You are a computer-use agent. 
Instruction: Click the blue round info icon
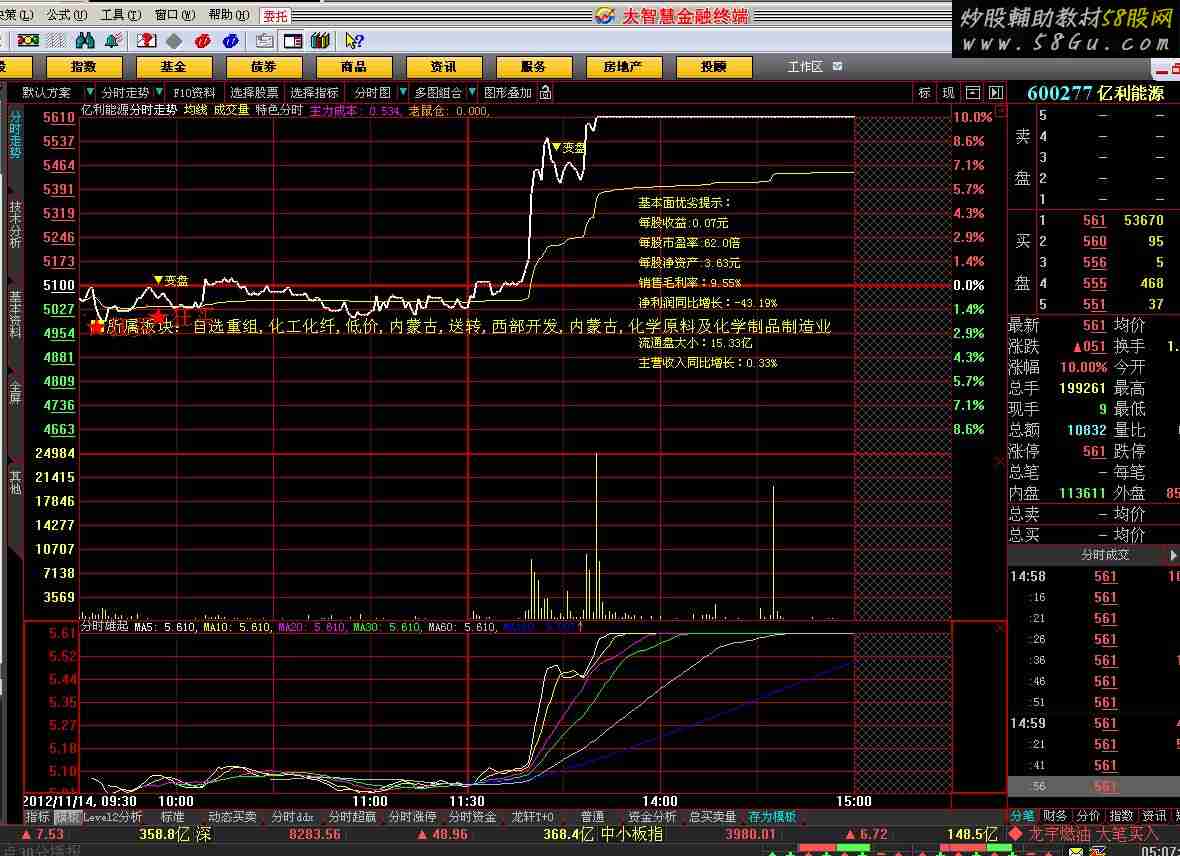(x=230, y=41)
